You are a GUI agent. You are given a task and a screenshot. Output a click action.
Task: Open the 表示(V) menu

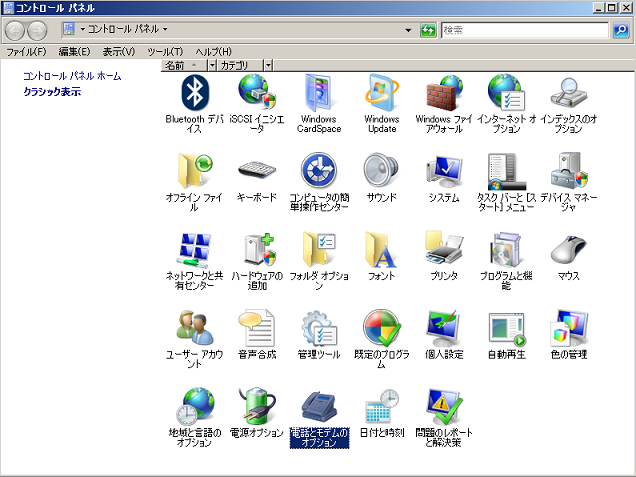(x=118, y=52)
